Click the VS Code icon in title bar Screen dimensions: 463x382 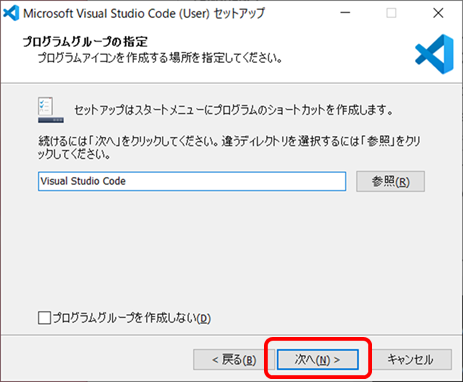11,13
